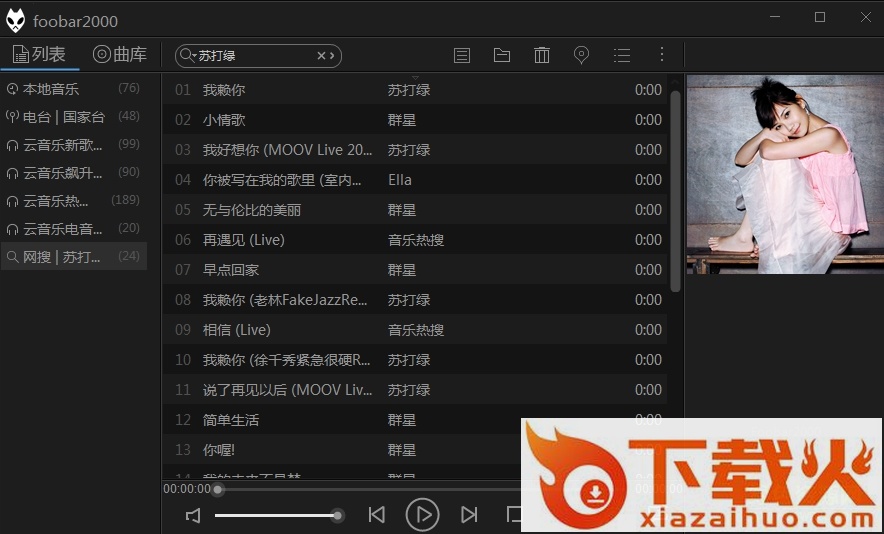Adjust the volume slider
This screenshot has width=884, height=534.
tap(278, 515)
